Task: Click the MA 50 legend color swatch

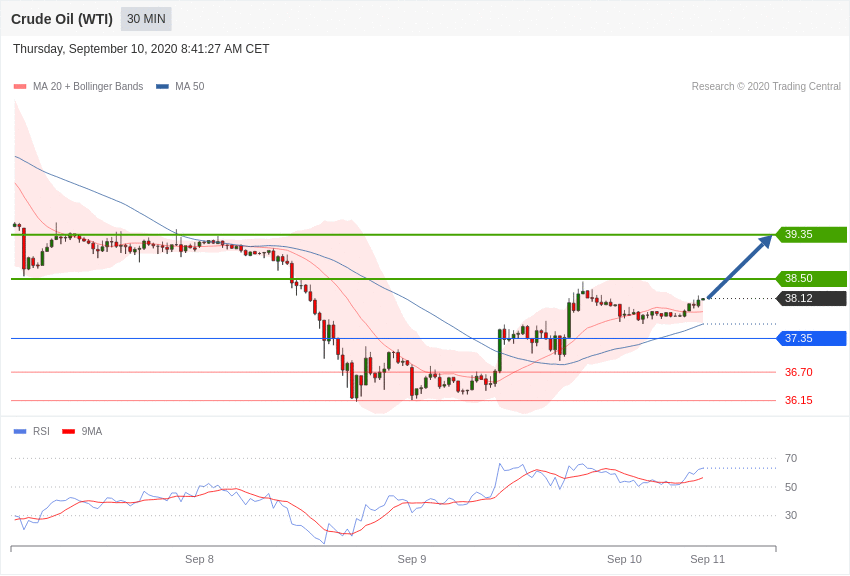Action: pos(162,86)
